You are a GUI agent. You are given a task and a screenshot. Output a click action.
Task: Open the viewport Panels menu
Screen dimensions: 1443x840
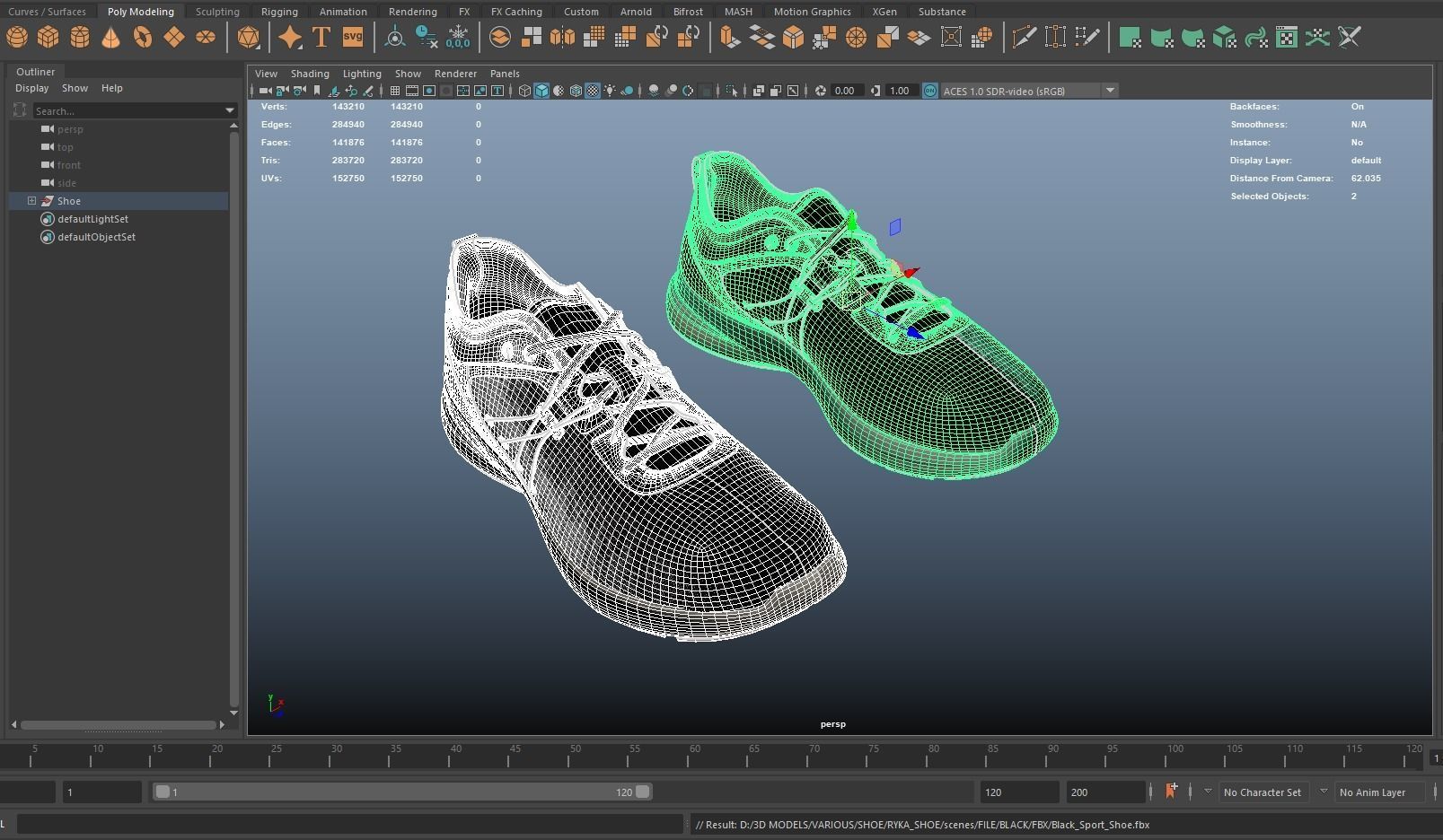(x=505, y=74)
